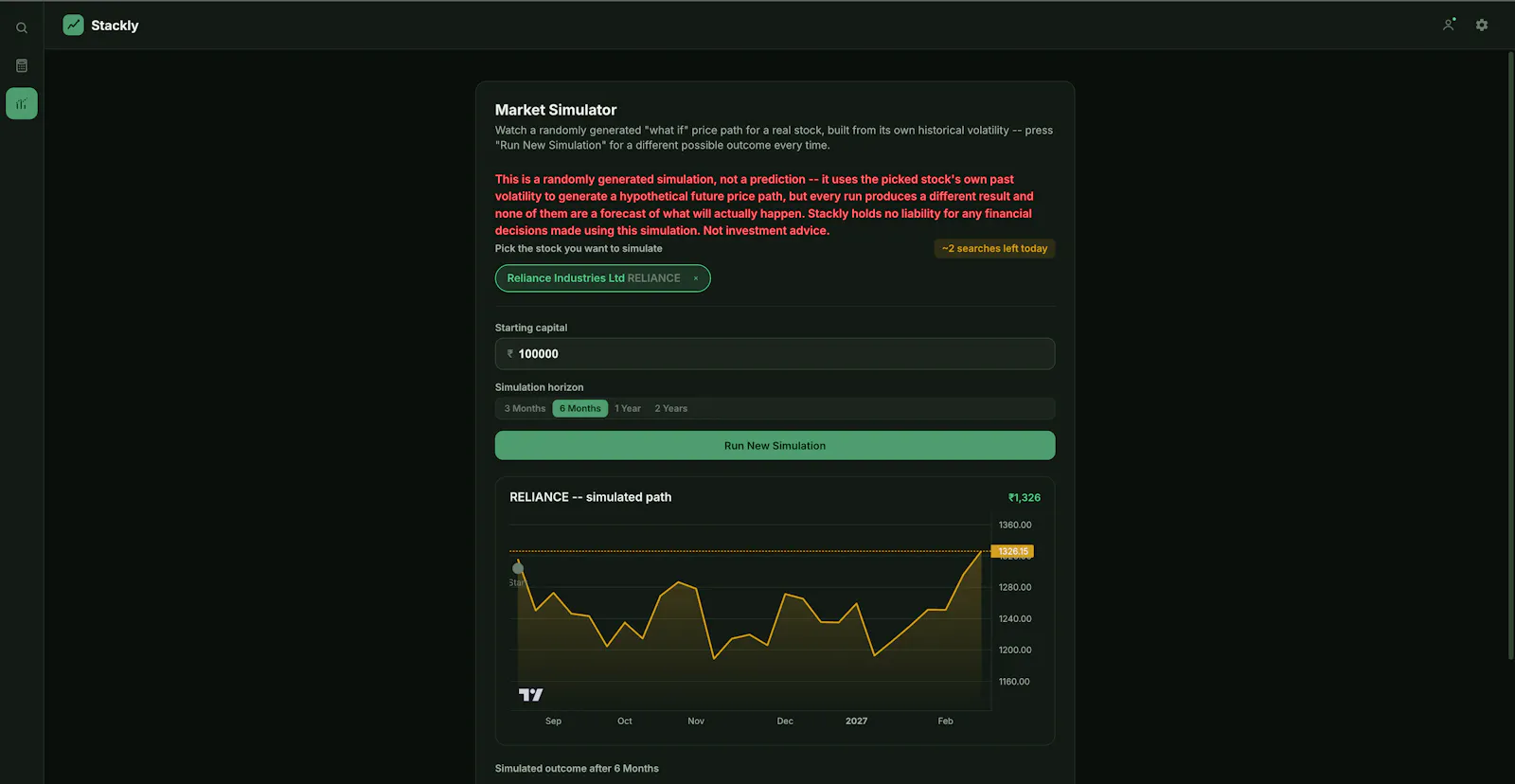Open the user profile icon
Image resolution: width=1515 pixels, height=784 pixels.
1449,26
